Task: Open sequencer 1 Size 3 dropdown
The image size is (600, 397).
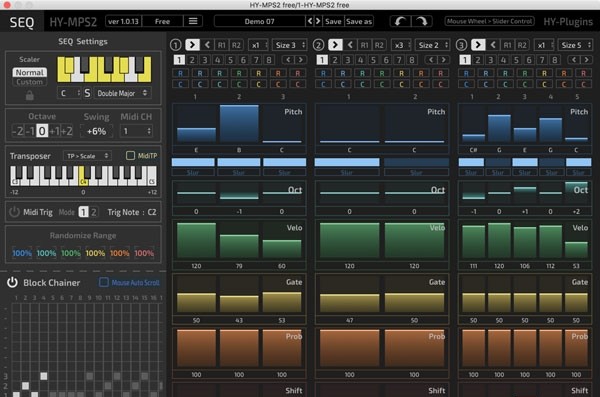Action: tap(290, 45)
